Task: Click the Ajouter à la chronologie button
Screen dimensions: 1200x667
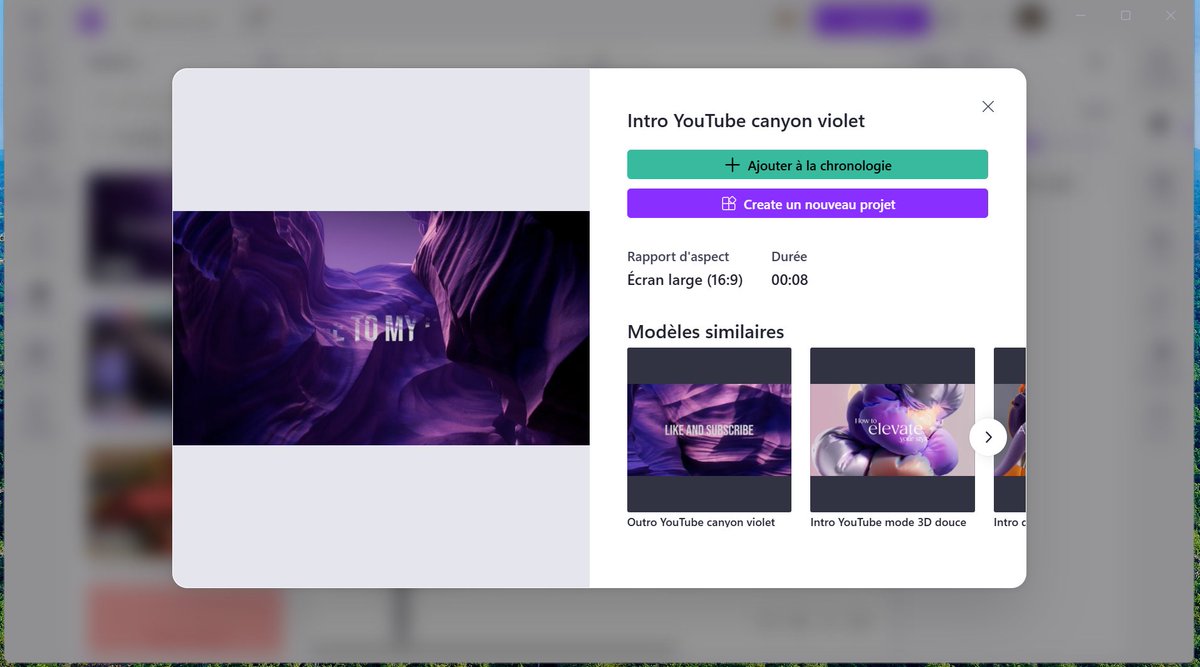Action: pos(807,163)
